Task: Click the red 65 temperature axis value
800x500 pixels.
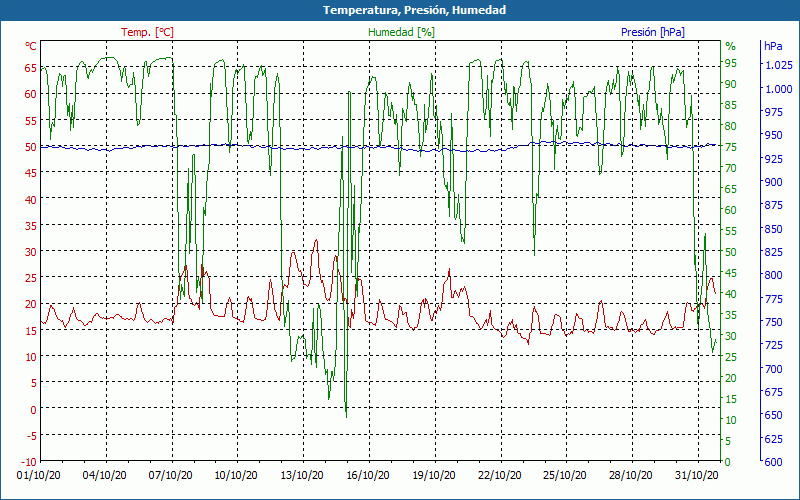Action: click(x=31, y=68)
